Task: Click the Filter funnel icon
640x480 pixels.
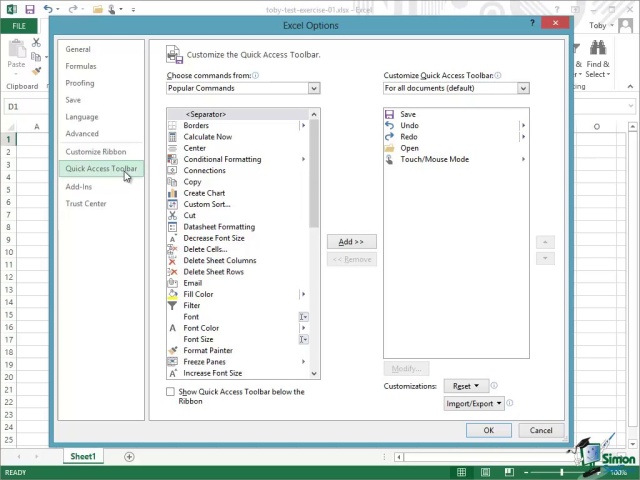Action: click(x=173, y=305)
